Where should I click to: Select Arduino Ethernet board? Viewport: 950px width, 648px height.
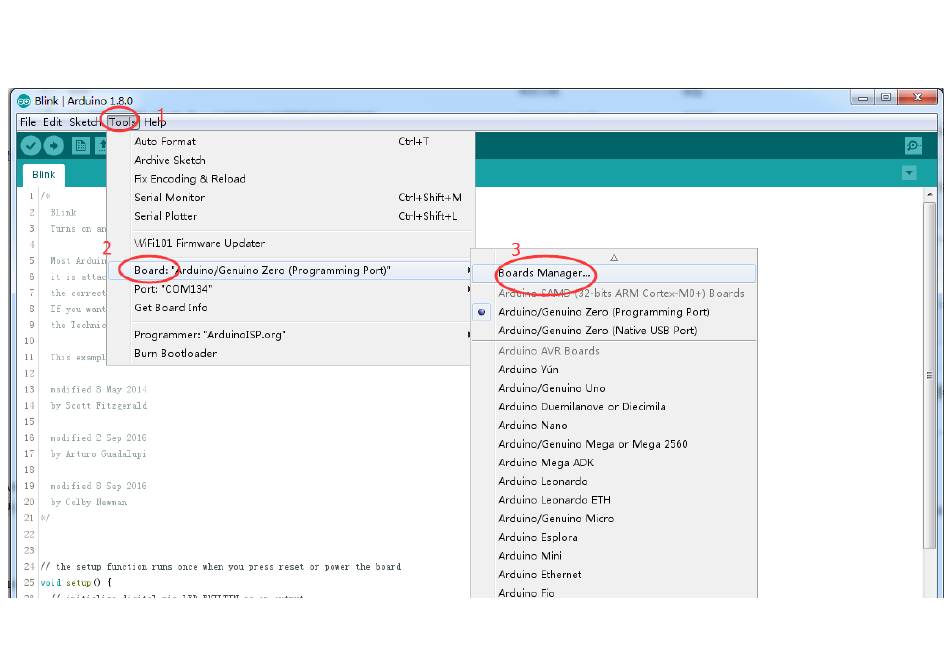(x=614, y=574)
